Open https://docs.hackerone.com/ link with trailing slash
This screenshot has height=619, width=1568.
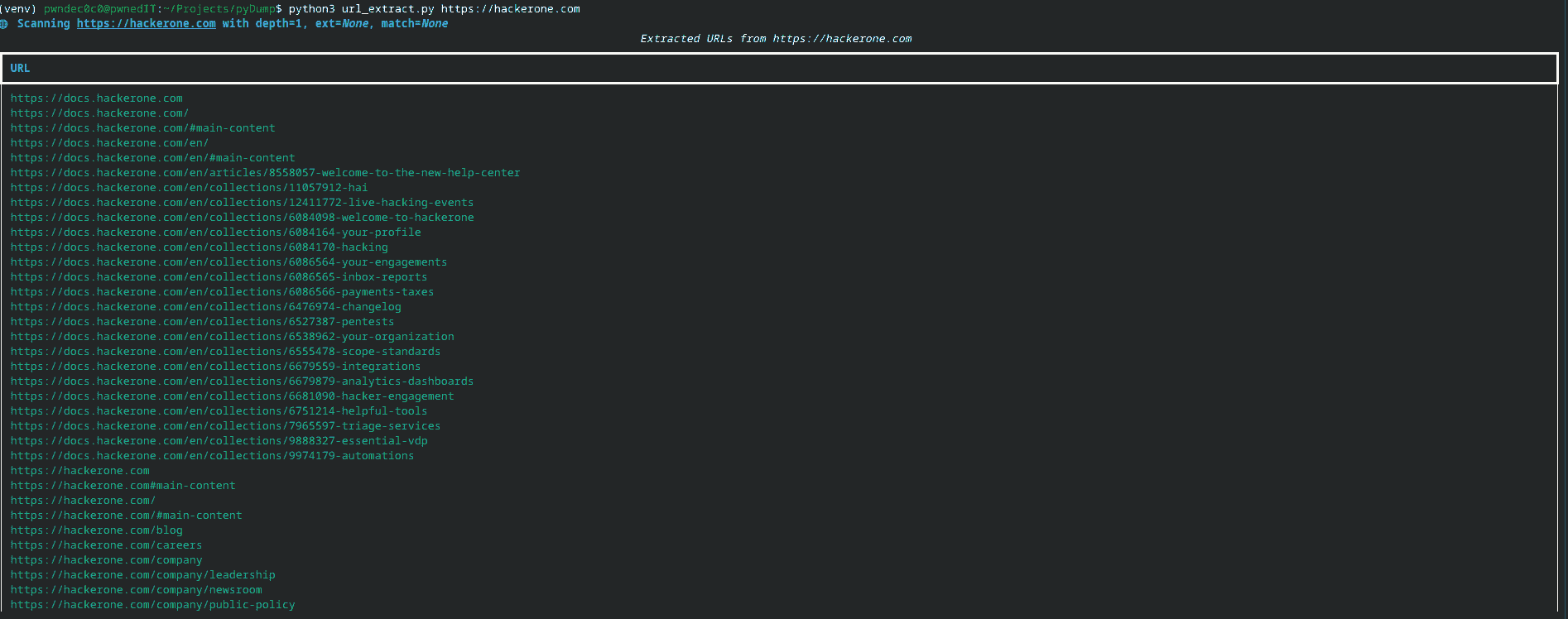coord(99,113)
